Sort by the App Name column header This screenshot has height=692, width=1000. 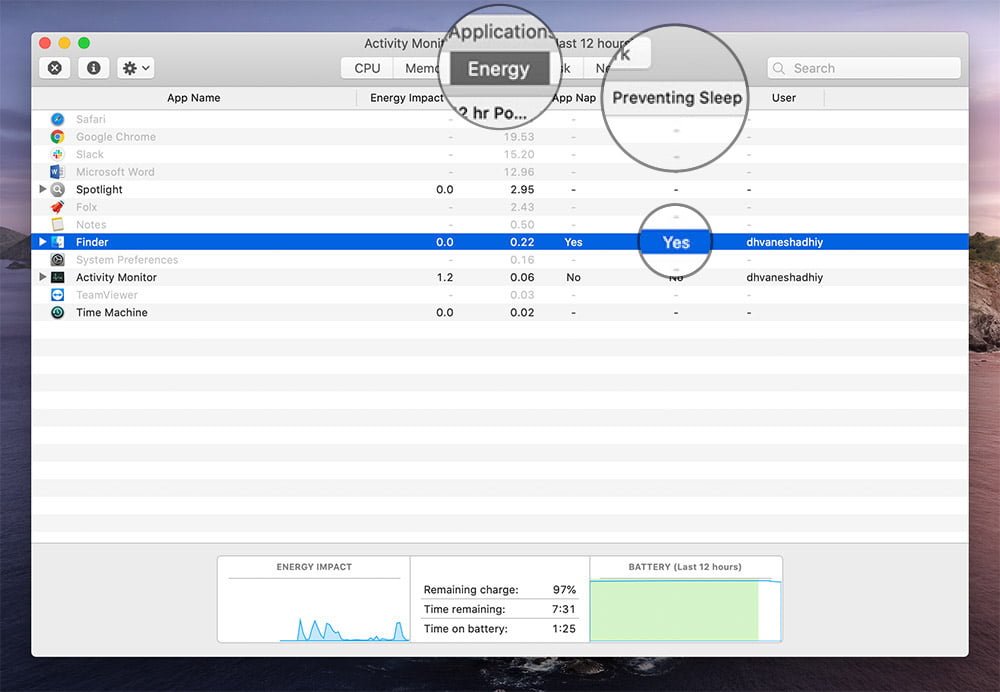(x=193, y=98)
